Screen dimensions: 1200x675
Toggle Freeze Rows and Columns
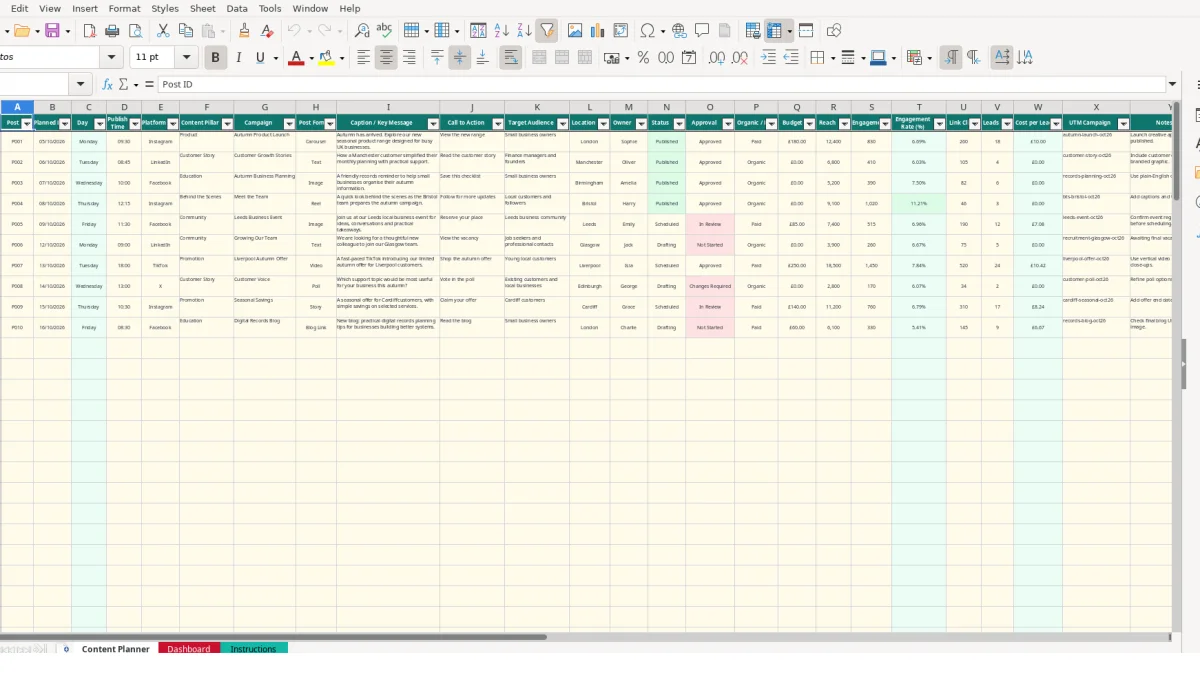[x=774, y=31]
